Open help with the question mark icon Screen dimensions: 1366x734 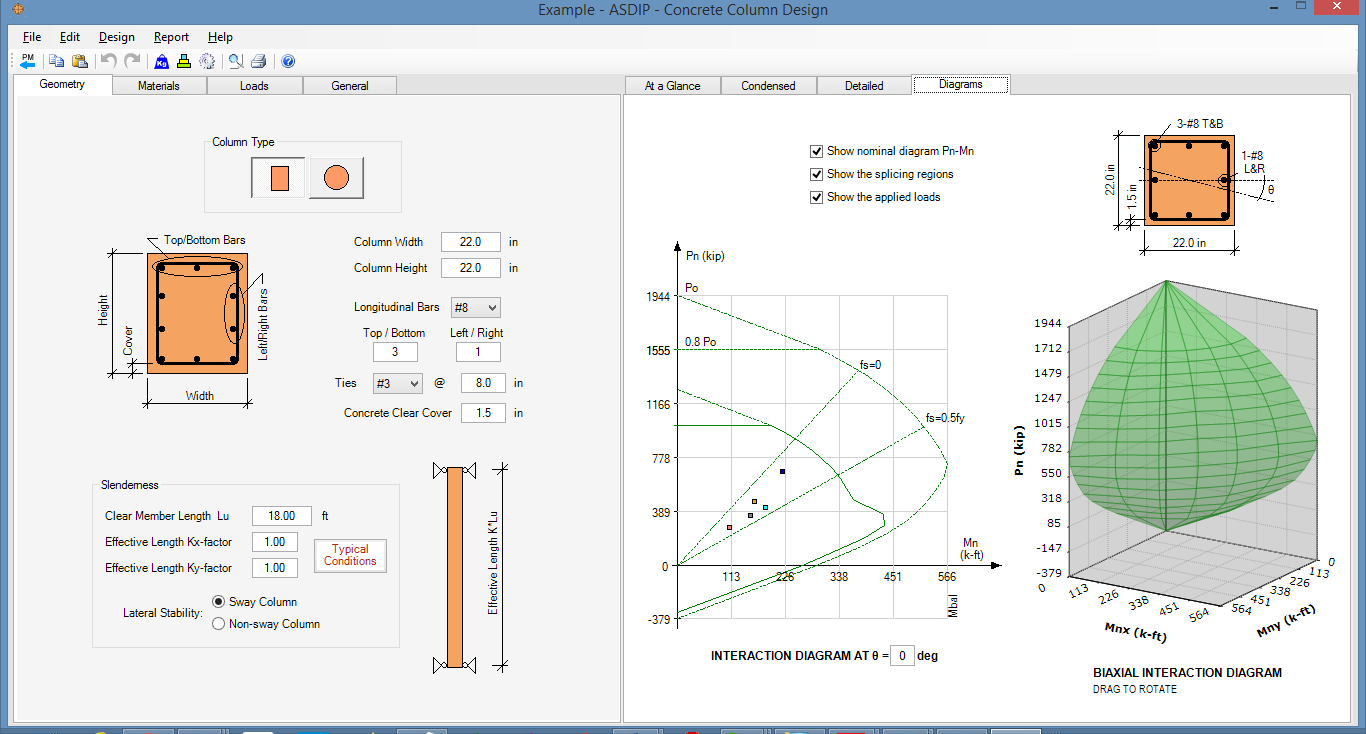point(288,61)
